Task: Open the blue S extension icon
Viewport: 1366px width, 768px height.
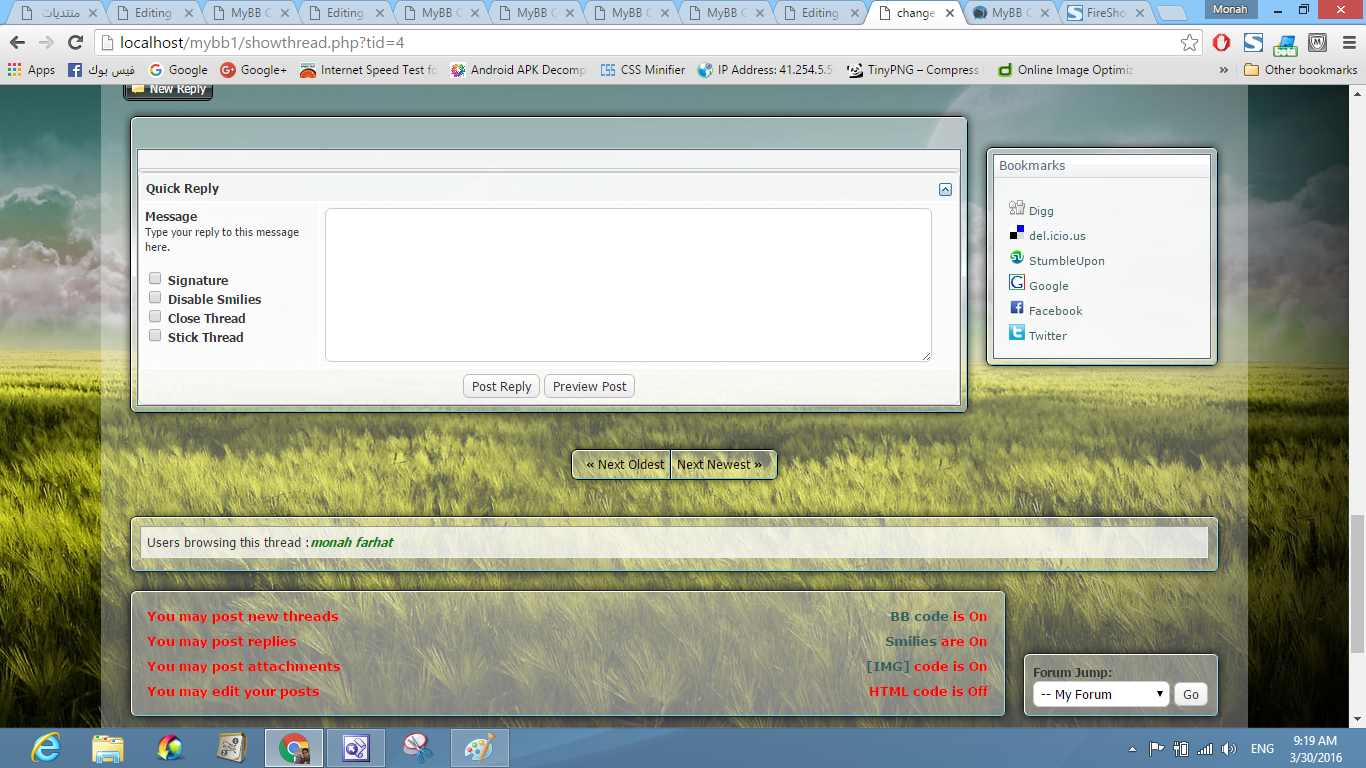Action: click(x=1253, y=43)
